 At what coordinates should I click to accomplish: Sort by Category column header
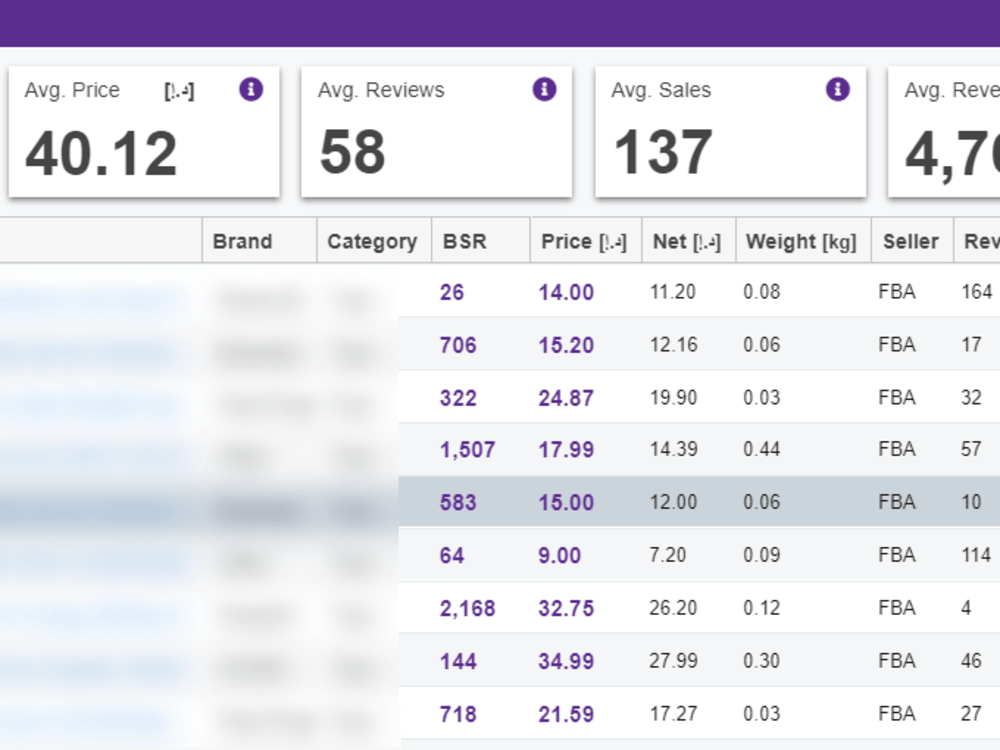(x=372, y=242)
